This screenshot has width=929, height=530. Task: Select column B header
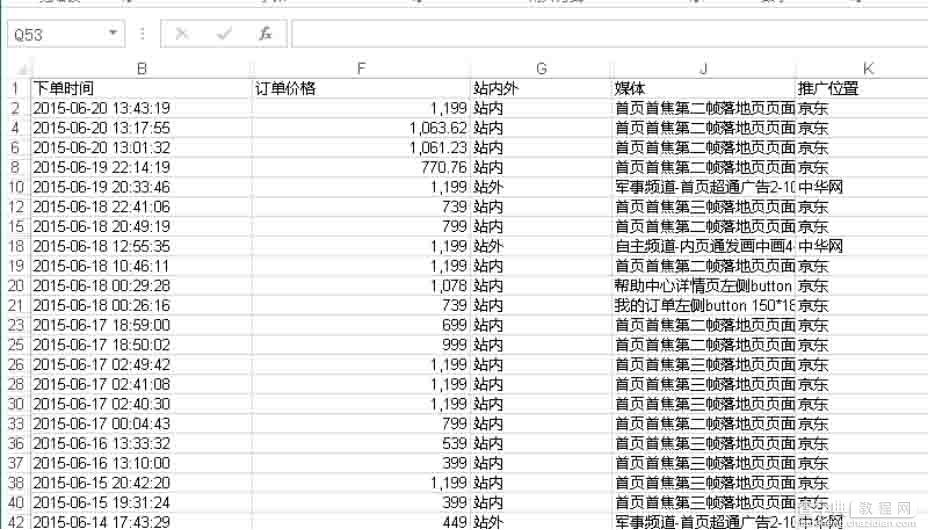point(142,69)
